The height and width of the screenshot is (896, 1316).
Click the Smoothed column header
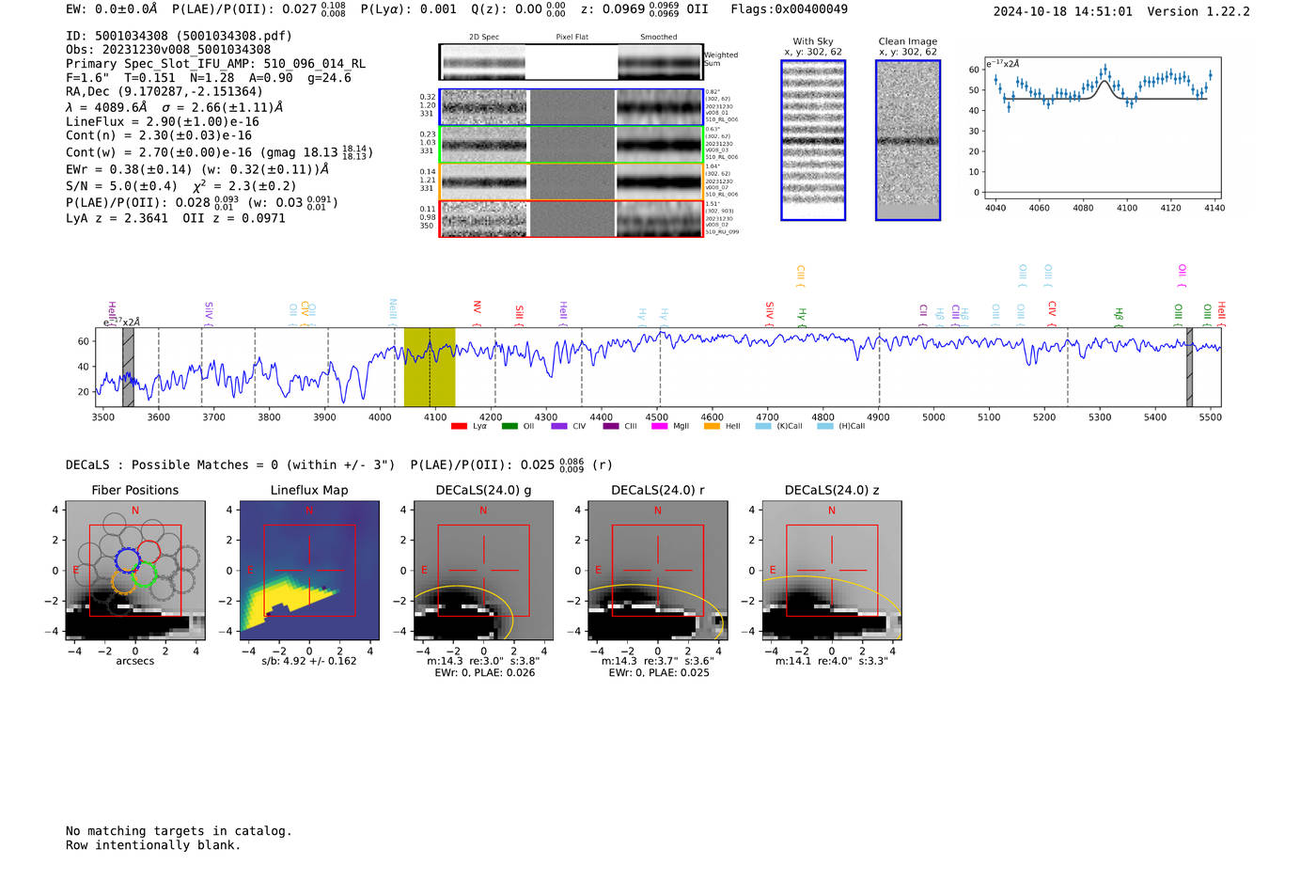[659, 37]
